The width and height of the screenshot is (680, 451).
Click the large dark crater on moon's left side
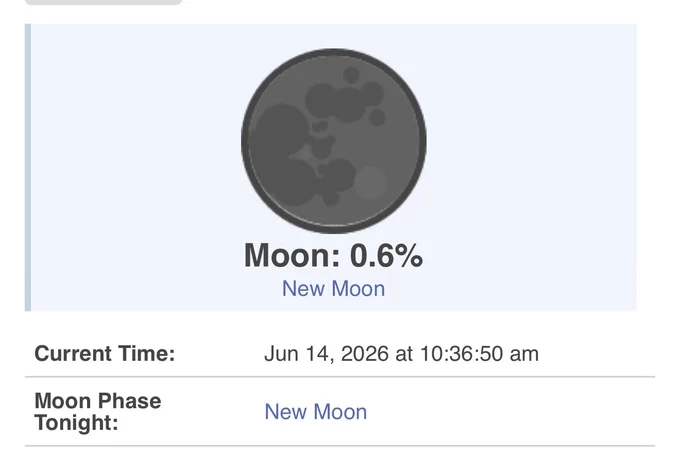[x=281, y=132]
